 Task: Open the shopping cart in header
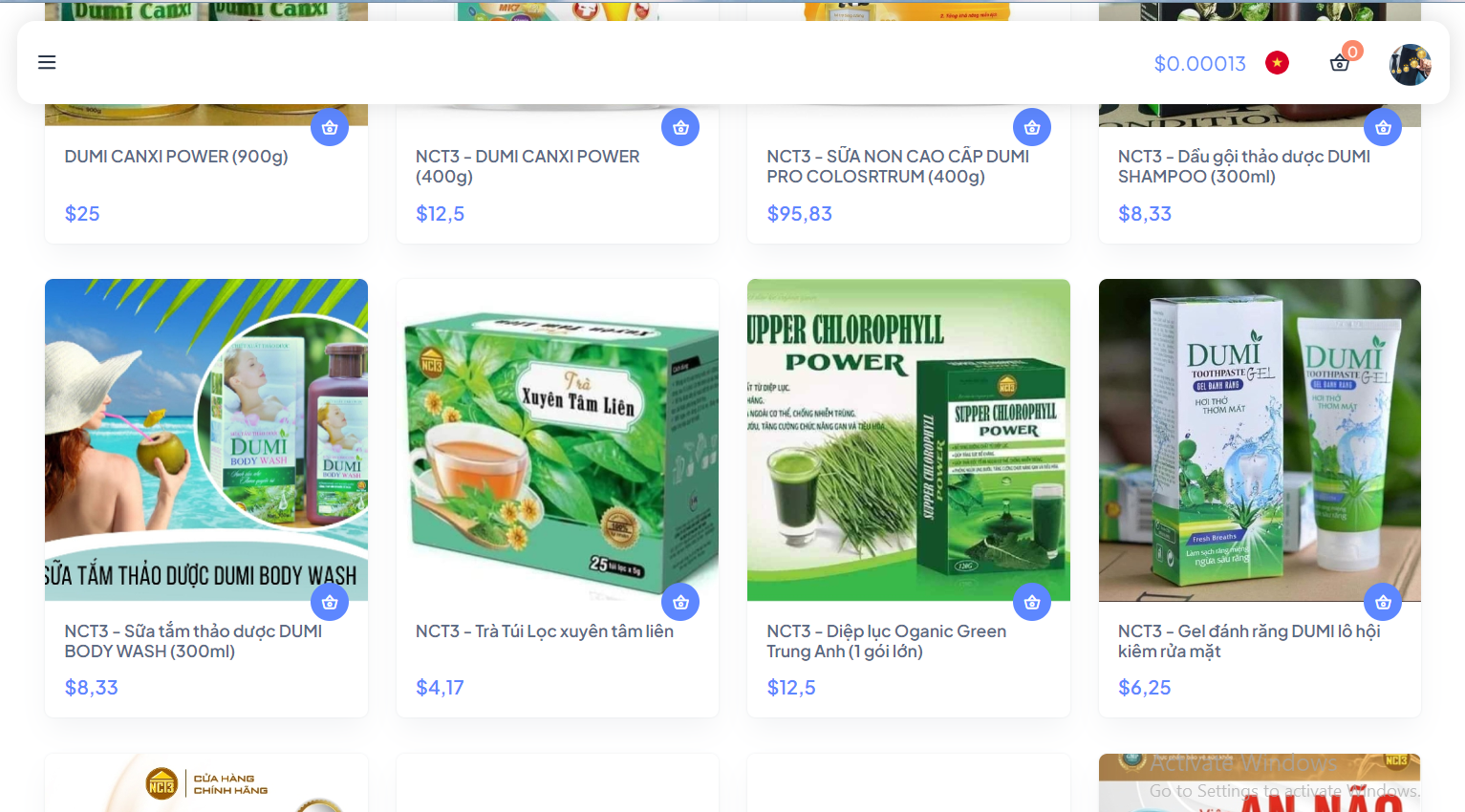click(1340, 63)
